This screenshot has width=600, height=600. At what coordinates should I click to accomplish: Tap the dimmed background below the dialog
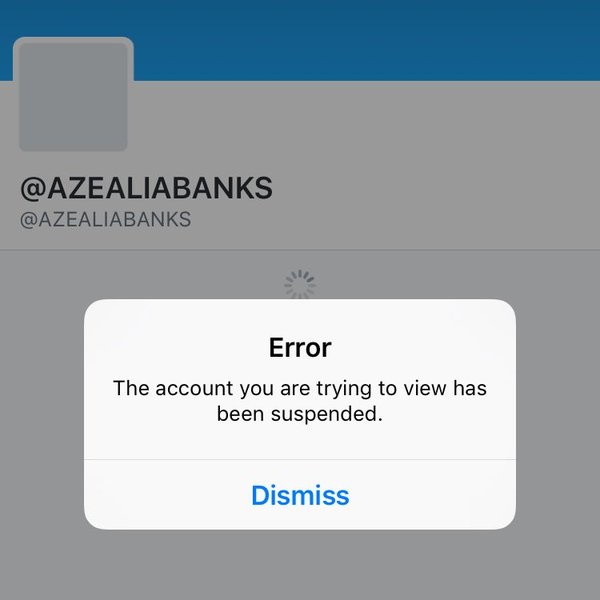[x=300, y=565]
